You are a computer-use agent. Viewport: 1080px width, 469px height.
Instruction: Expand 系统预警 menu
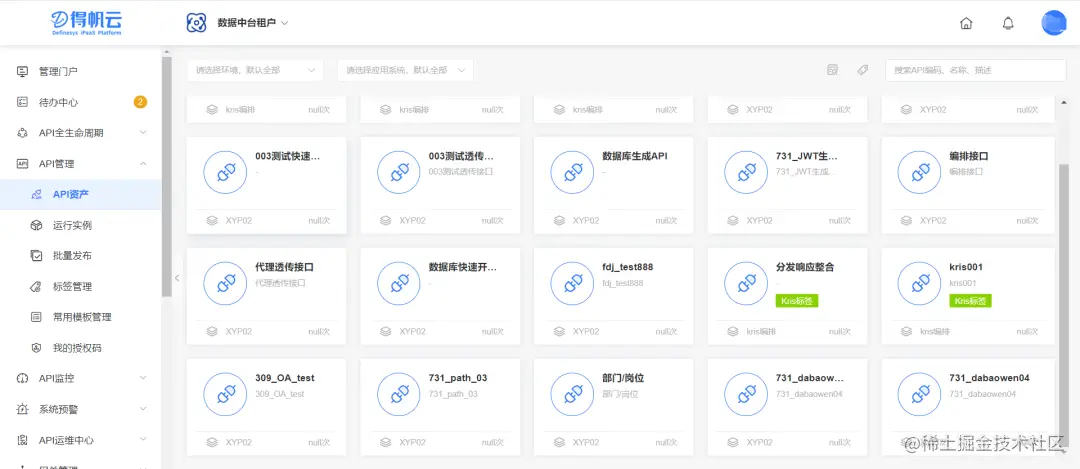click(143, 409)
